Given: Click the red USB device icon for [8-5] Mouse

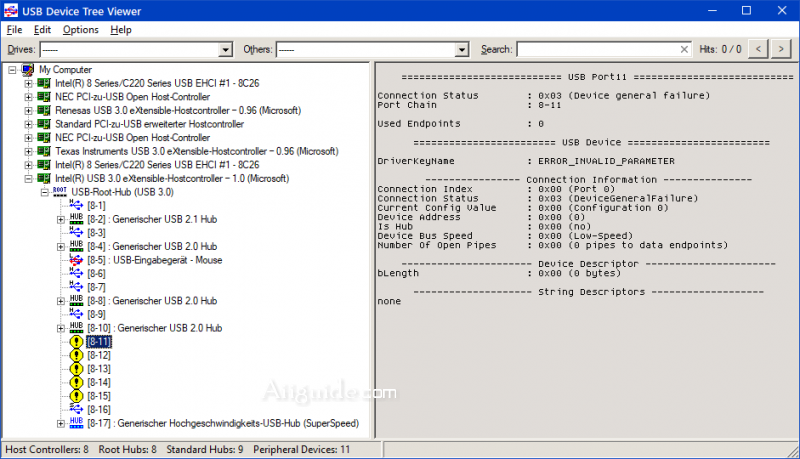Looking at the screenshot, I should tap(76, 260).
